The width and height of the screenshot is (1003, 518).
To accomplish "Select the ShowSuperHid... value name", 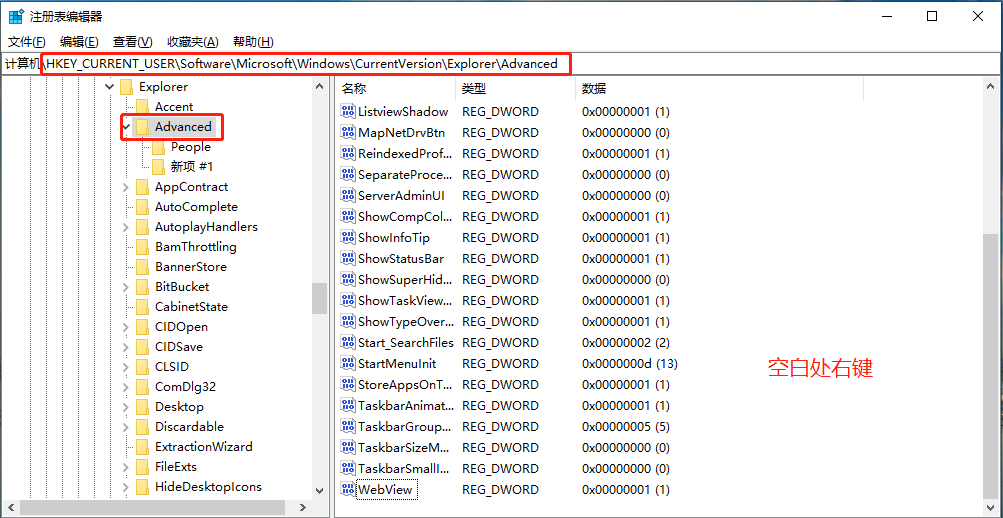I will click(405, 280).
